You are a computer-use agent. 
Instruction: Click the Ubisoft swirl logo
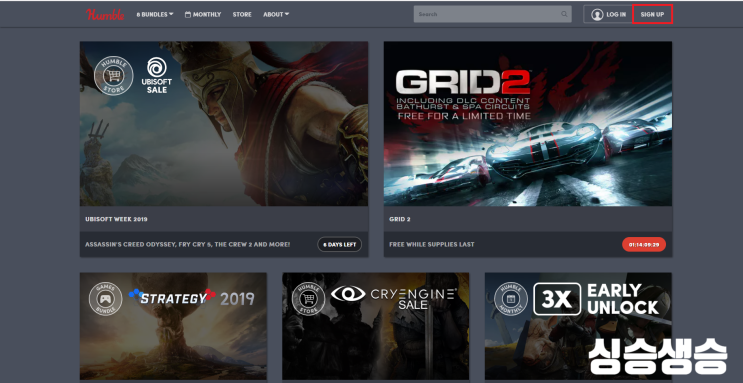[x=157, y=67]
